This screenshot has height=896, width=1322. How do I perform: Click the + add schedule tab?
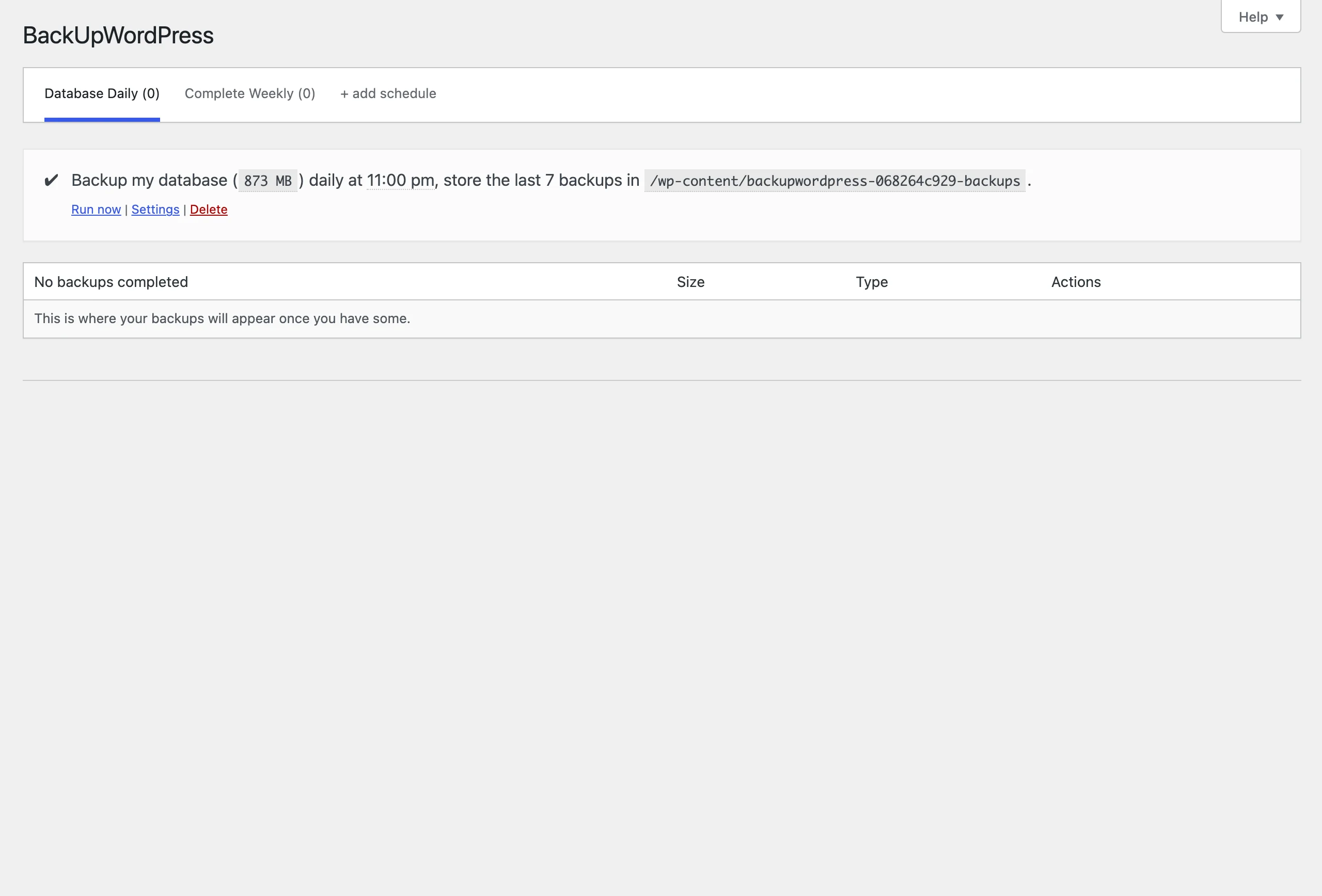pyautogui.click(x=388, y=94)
